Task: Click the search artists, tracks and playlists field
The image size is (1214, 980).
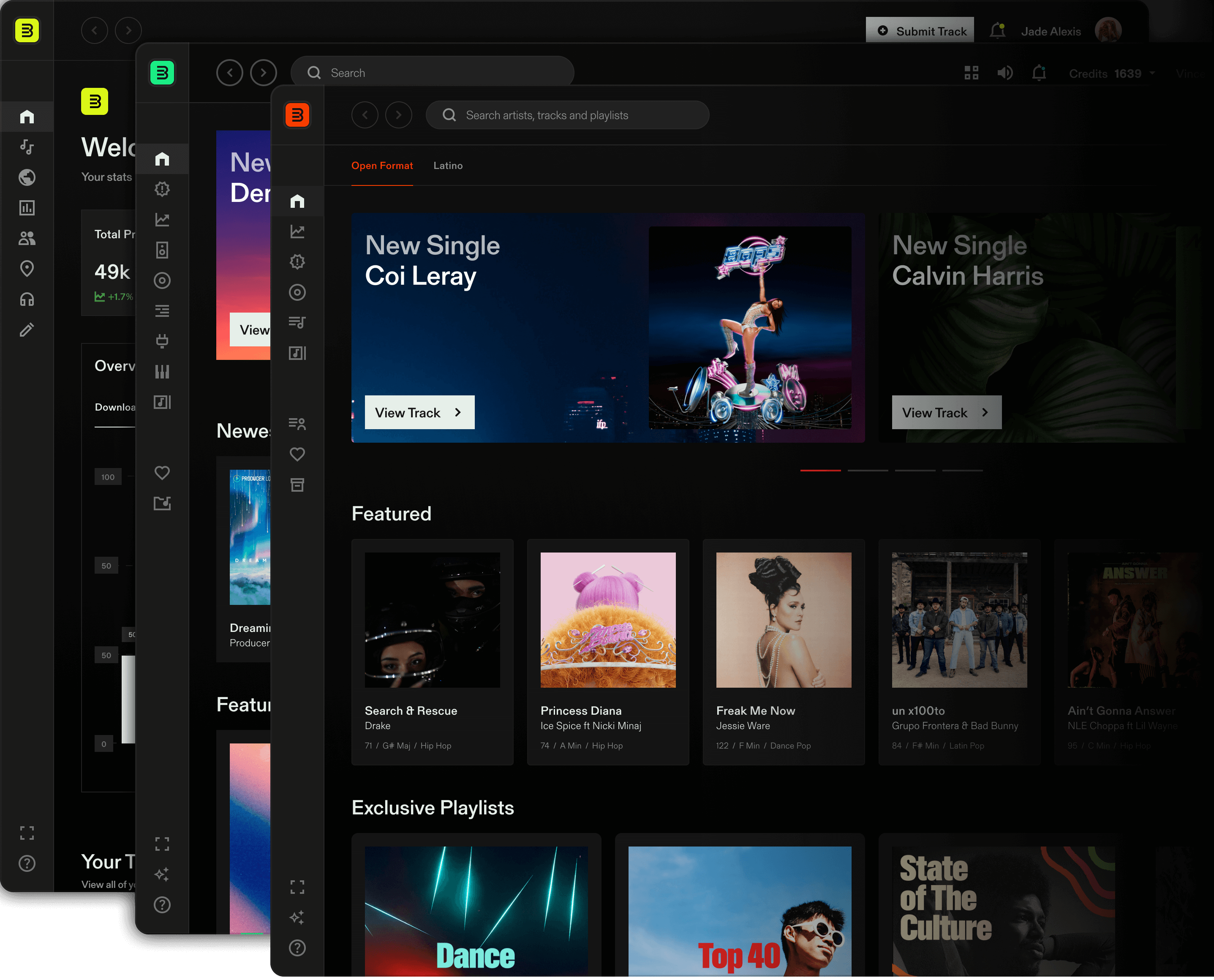Action: click(566, 114)
